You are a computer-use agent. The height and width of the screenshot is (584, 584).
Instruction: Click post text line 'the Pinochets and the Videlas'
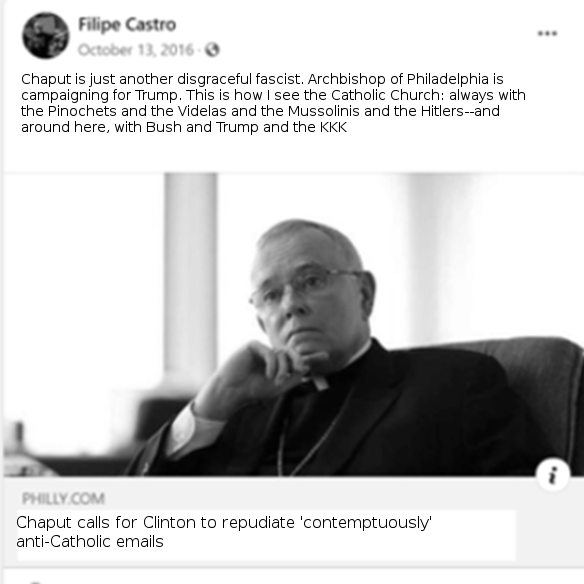pyautogui.click(x=260, y=111)
